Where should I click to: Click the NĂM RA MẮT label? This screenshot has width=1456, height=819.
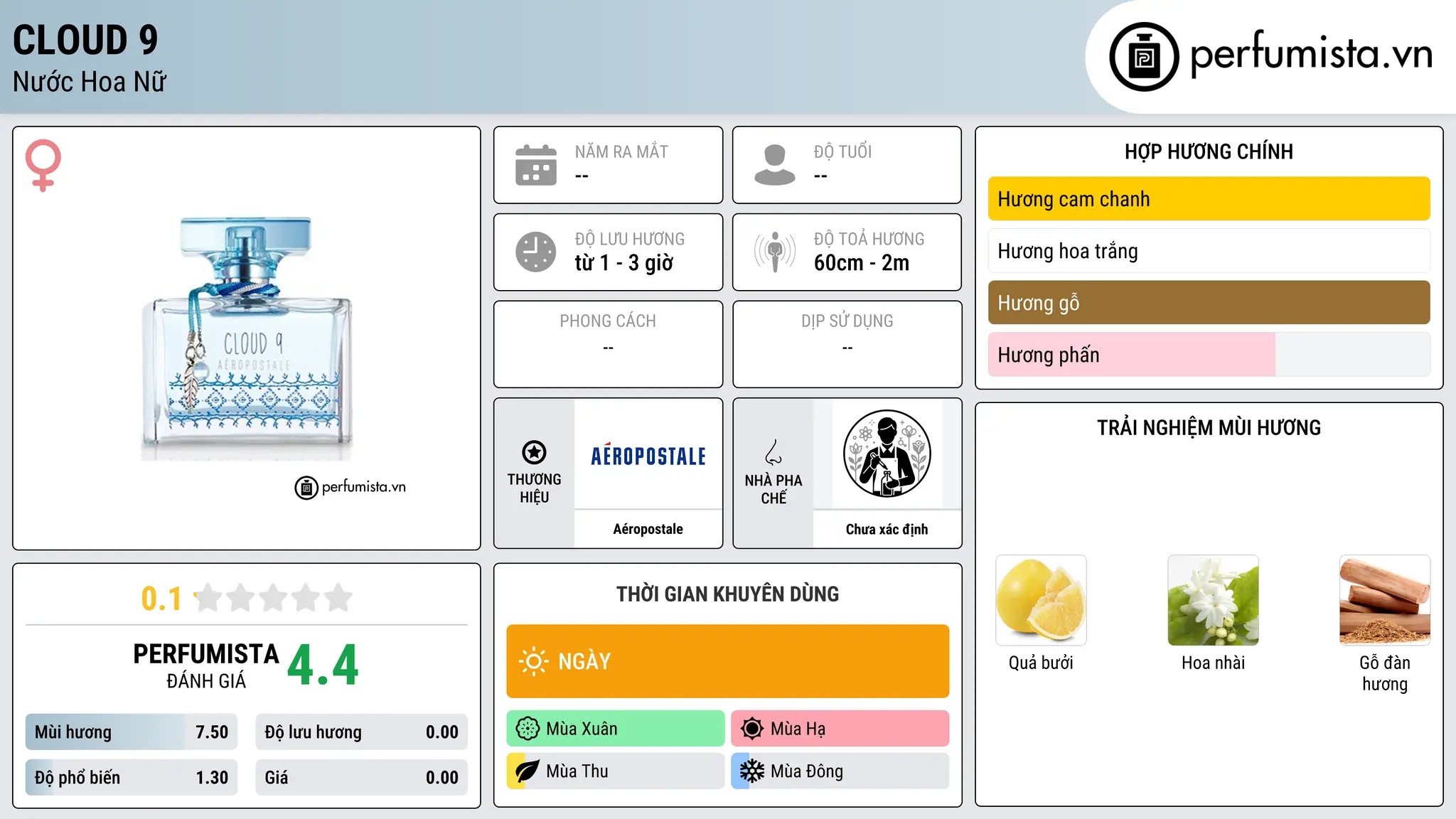621,152
